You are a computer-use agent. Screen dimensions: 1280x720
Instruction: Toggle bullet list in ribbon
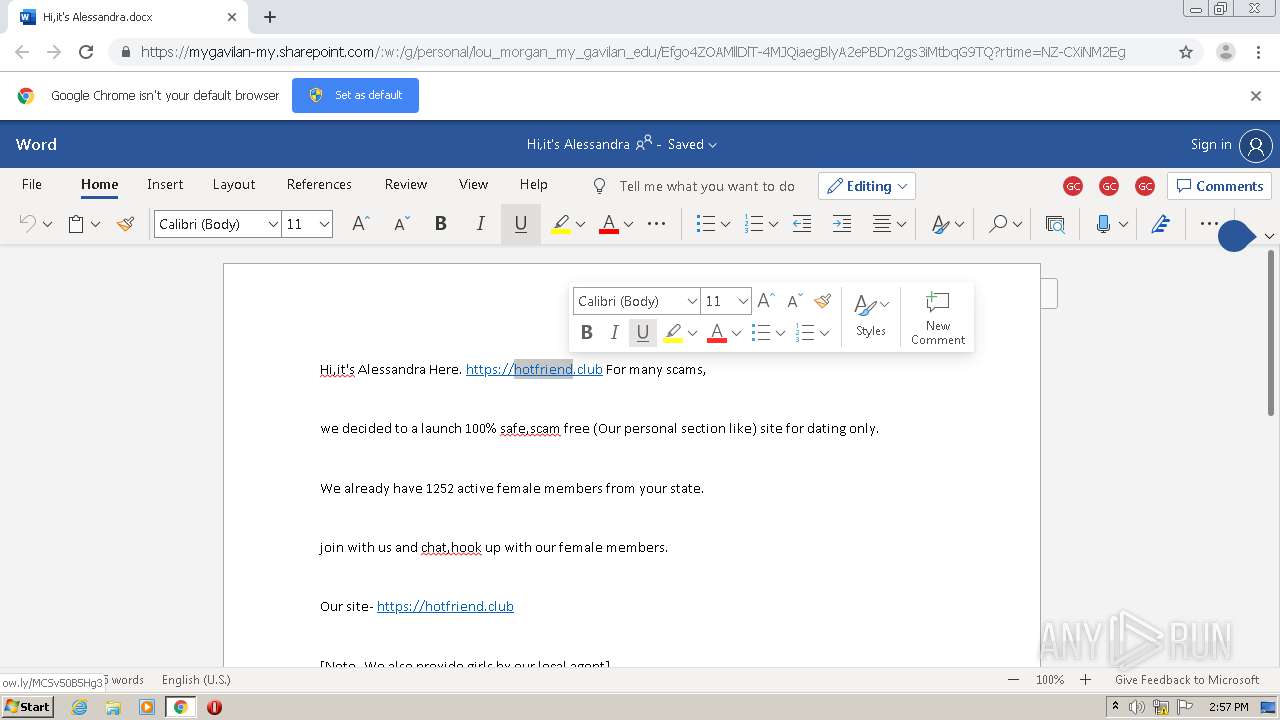(706, 224)
